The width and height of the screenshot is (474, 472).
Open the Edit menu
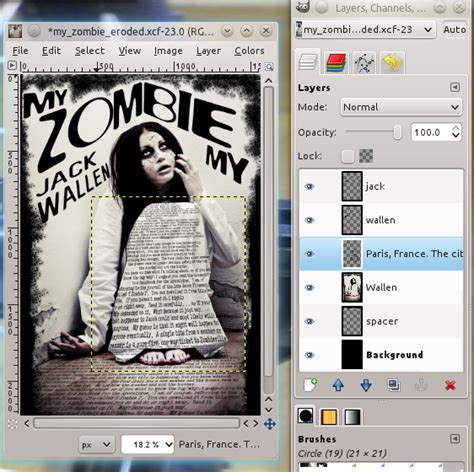(51, 51)
